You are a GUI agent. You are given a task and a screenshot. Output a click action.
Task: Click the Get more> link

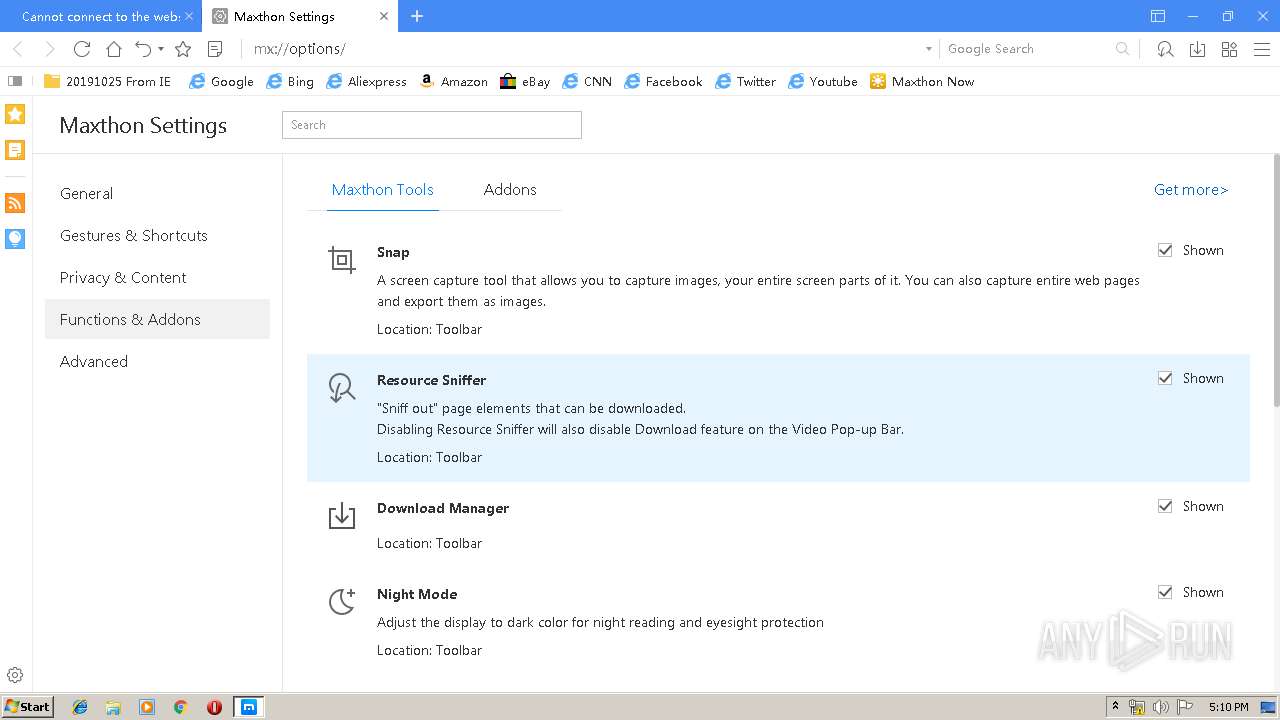pos(1191,190)
